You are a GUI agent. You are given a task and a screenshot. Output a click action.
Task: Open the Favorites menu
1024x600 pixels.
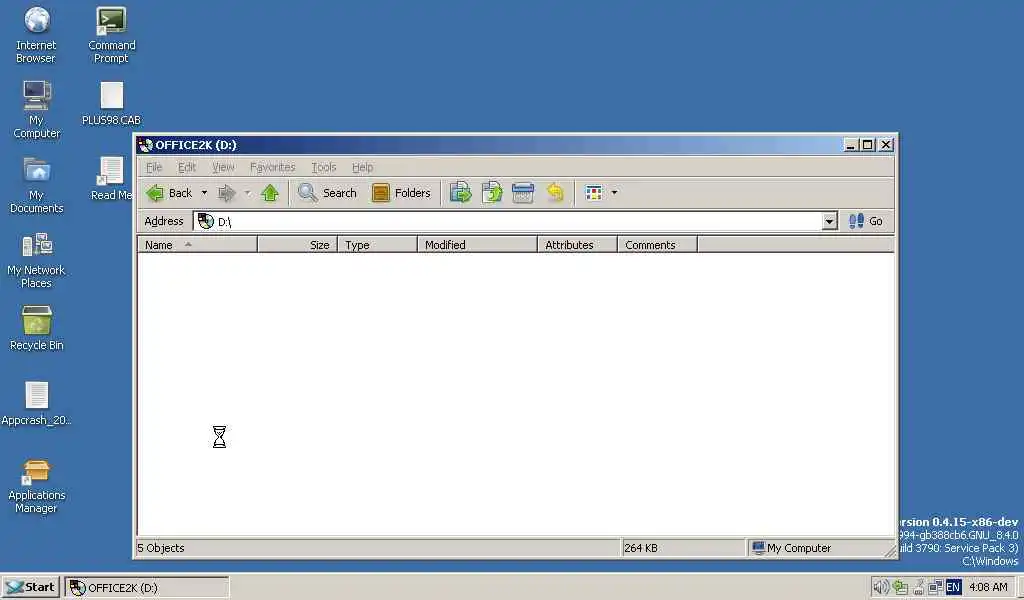click(272, 167)
